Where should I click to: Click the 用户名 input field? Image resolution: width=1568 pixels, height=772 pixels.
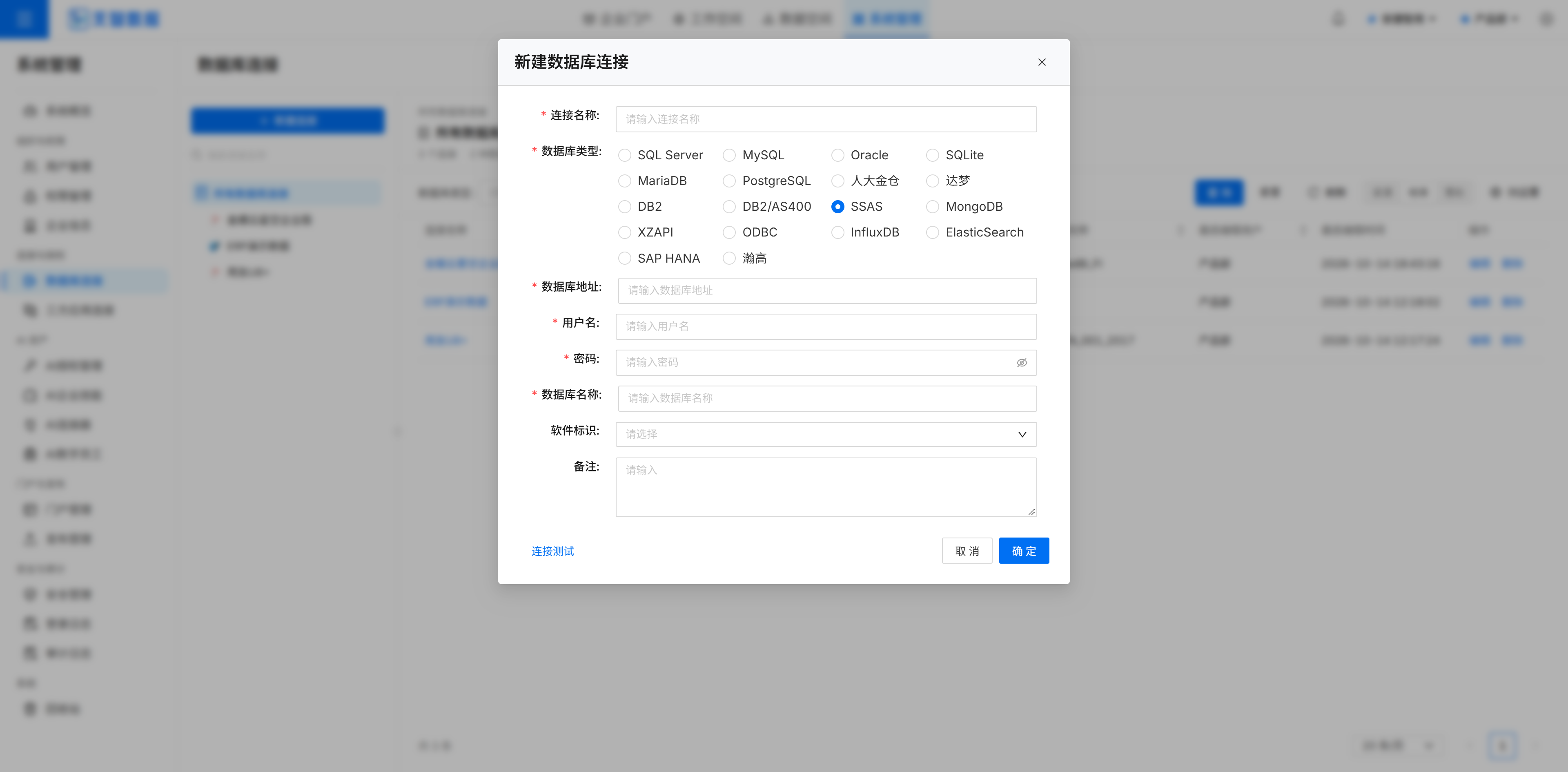(826, 326)
